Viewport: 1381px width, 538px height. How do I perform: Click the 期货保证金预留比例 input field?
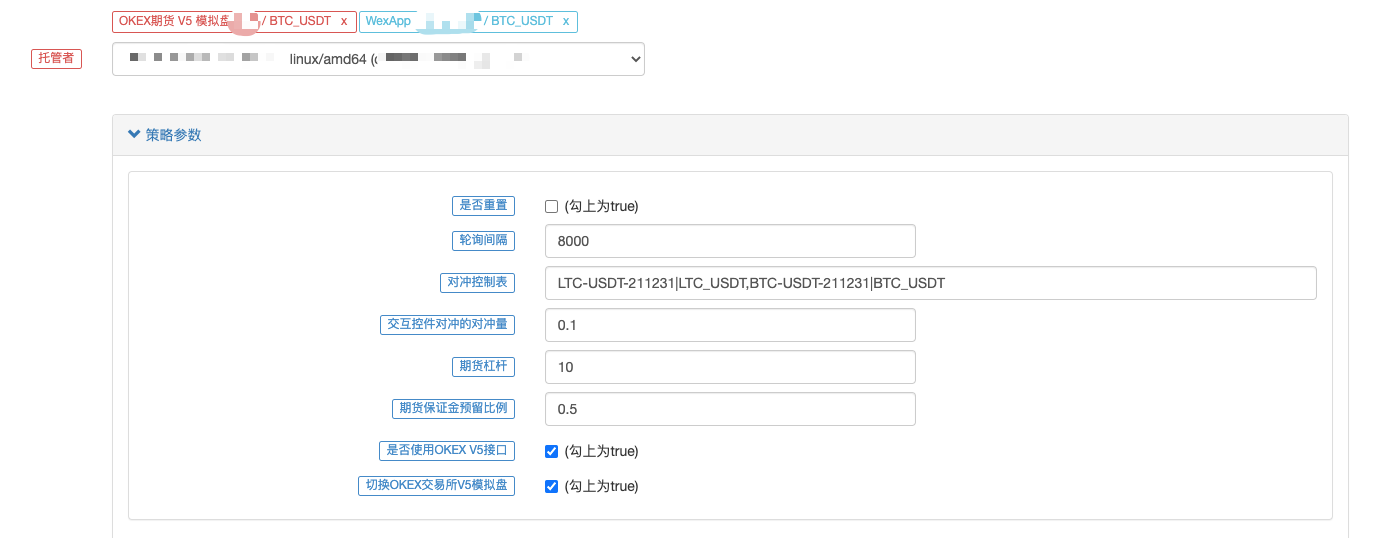730,409
